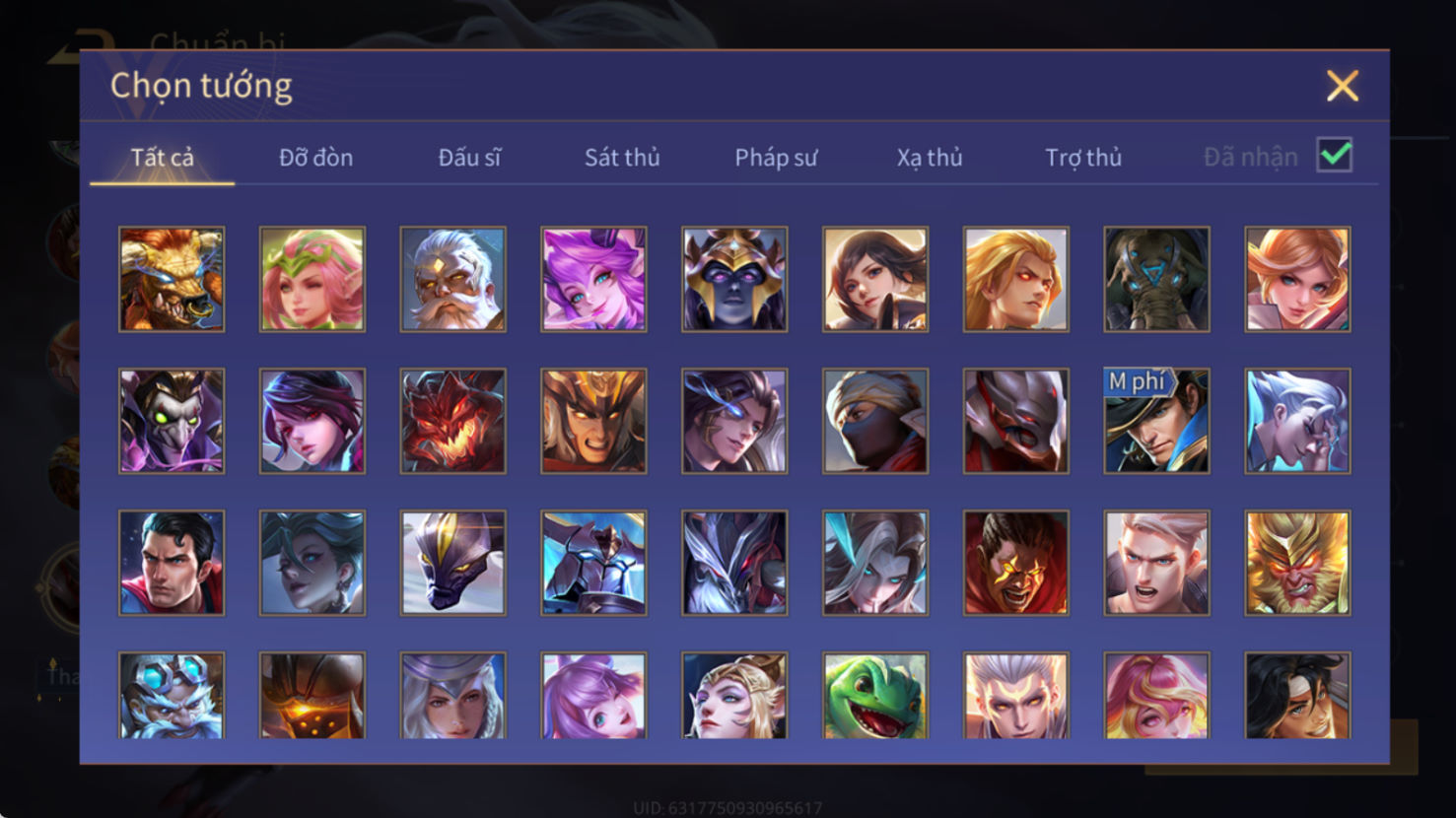Show the Xạ thủ hero category
The image size is (1456, 818).
(929, 158)
